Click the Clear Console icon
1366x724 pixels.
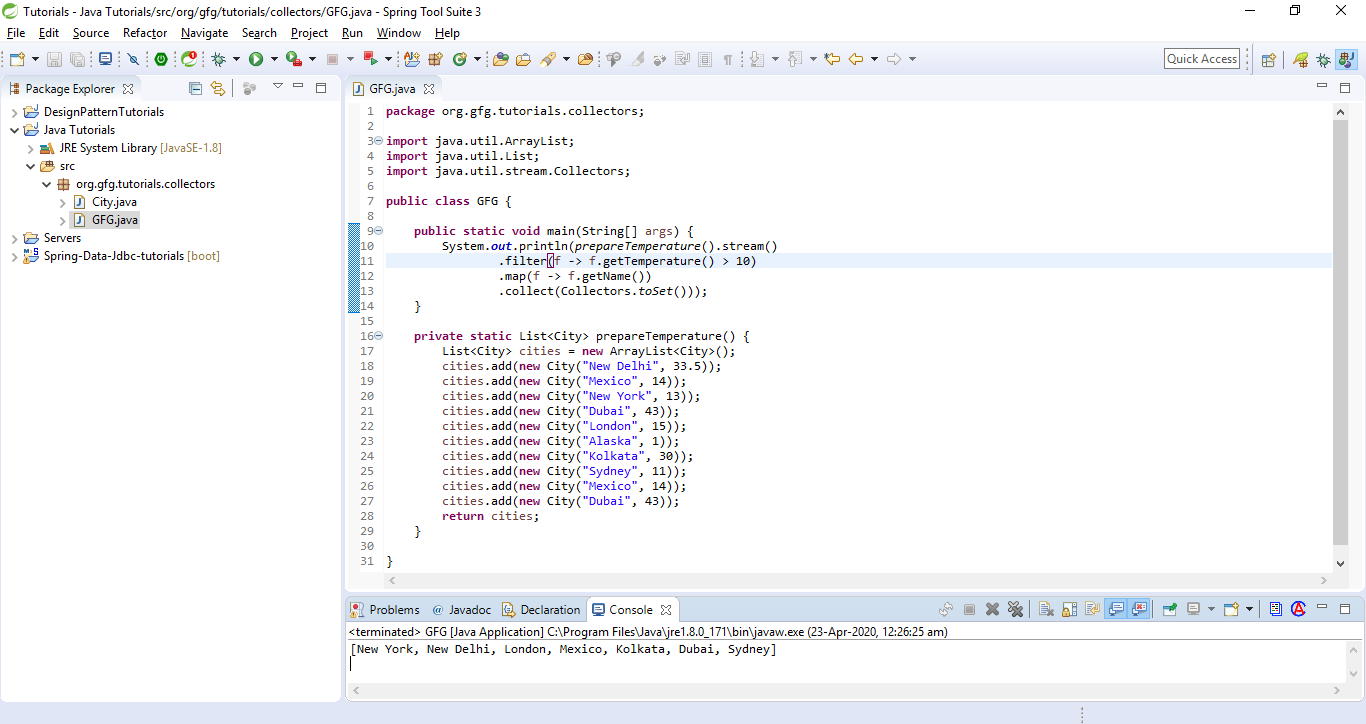(x=1045, y=609)
